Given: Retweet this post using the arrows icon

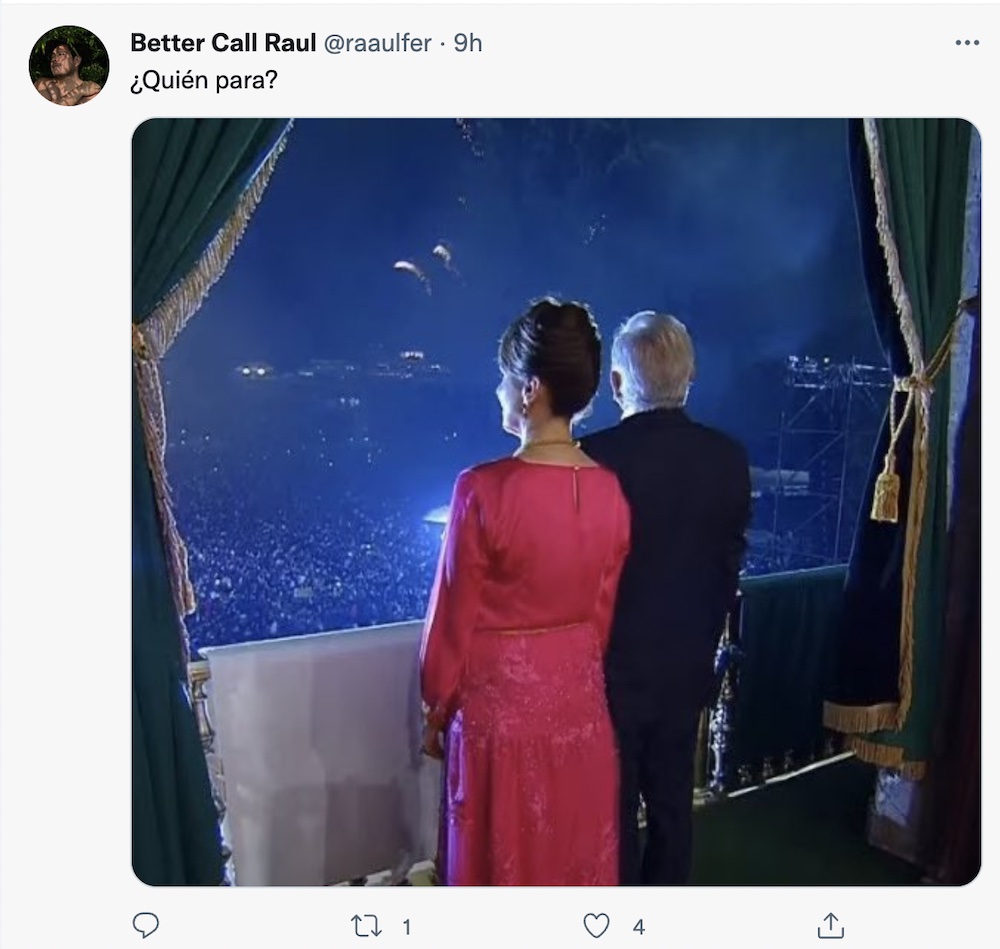Looking at the screenshot, I should coord(366,925).
